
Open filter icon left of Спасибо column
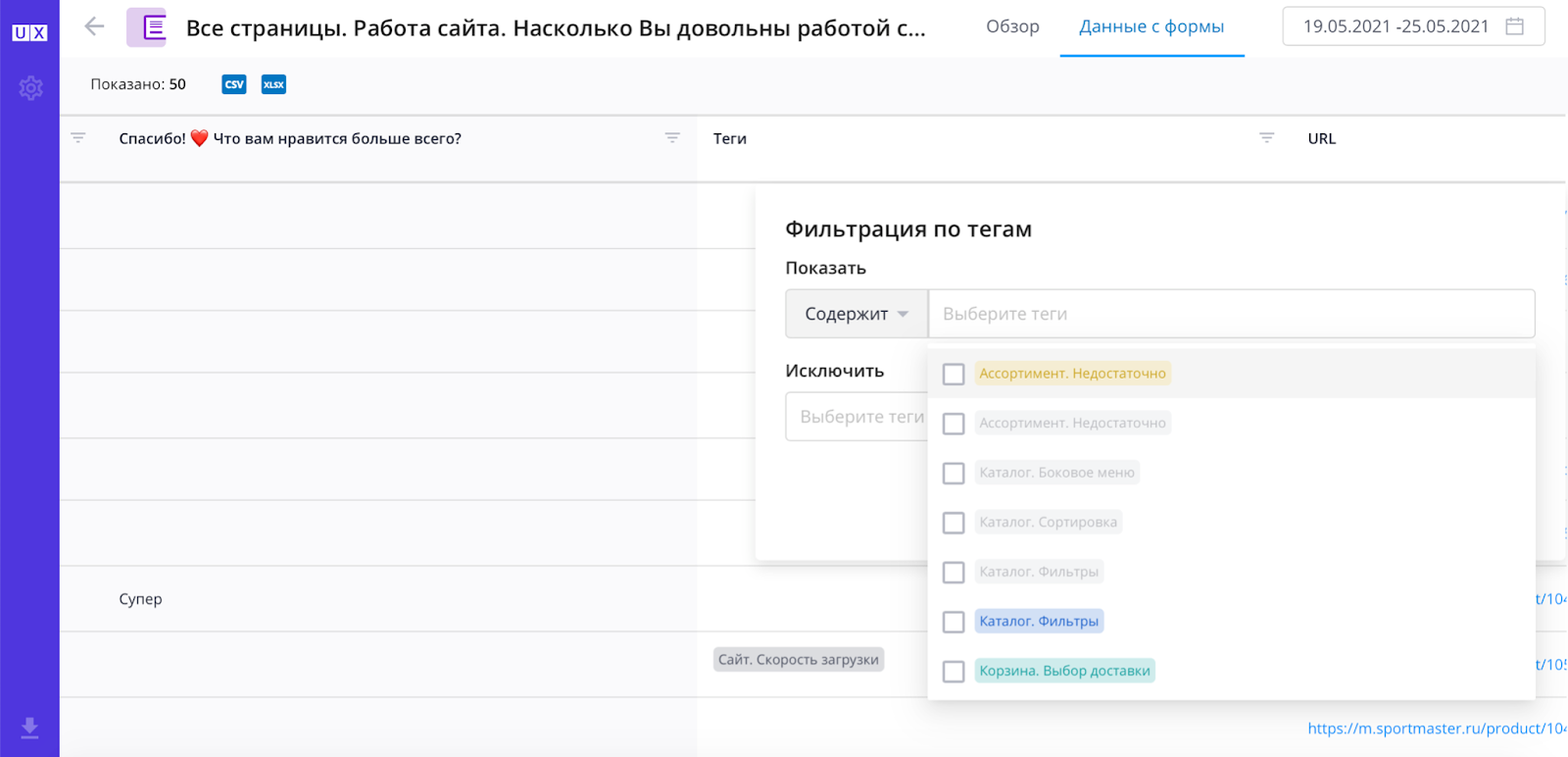[x=78, y=138]
